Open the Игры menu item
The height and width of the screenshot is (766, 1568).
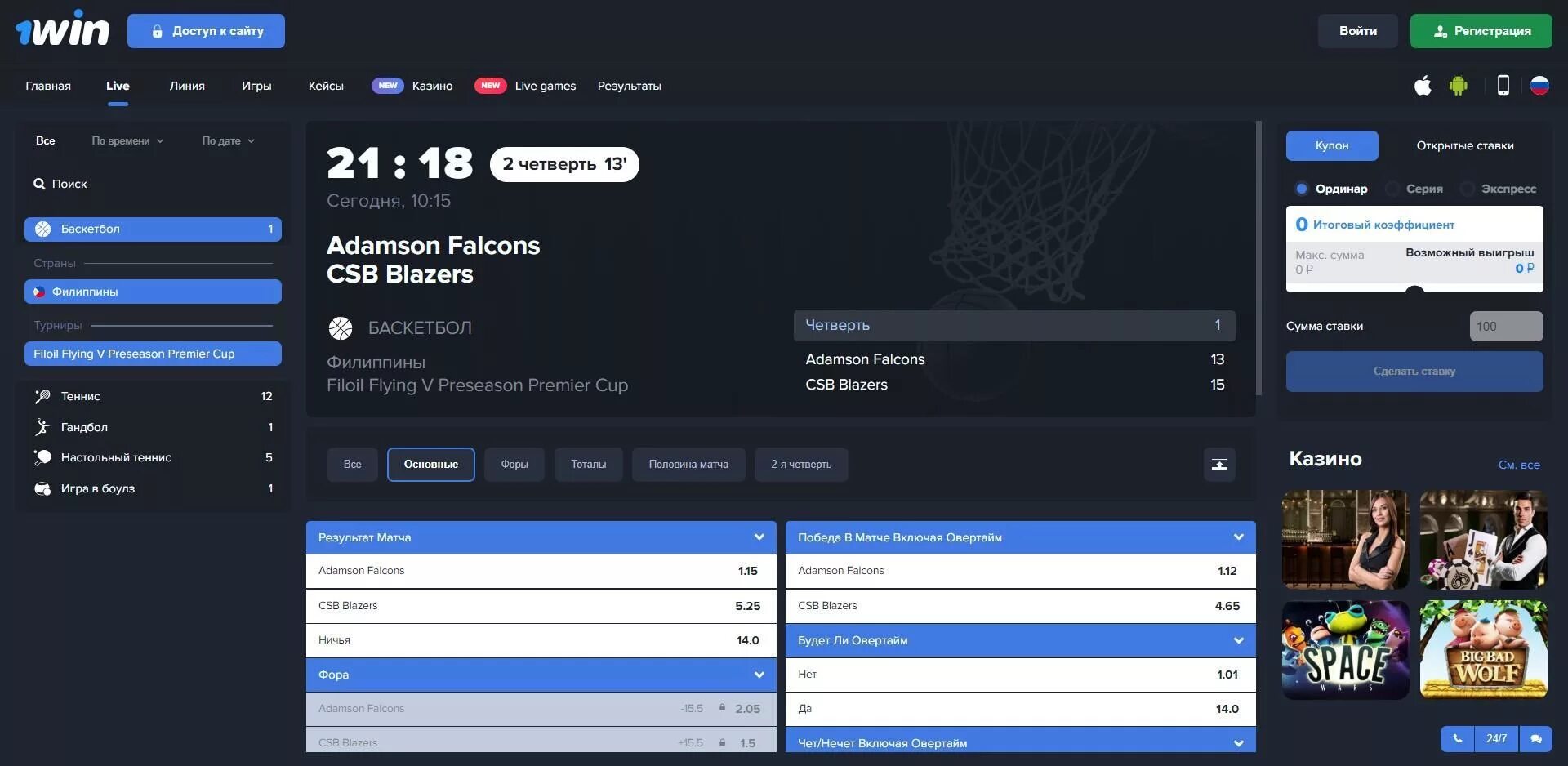(256, 86)
